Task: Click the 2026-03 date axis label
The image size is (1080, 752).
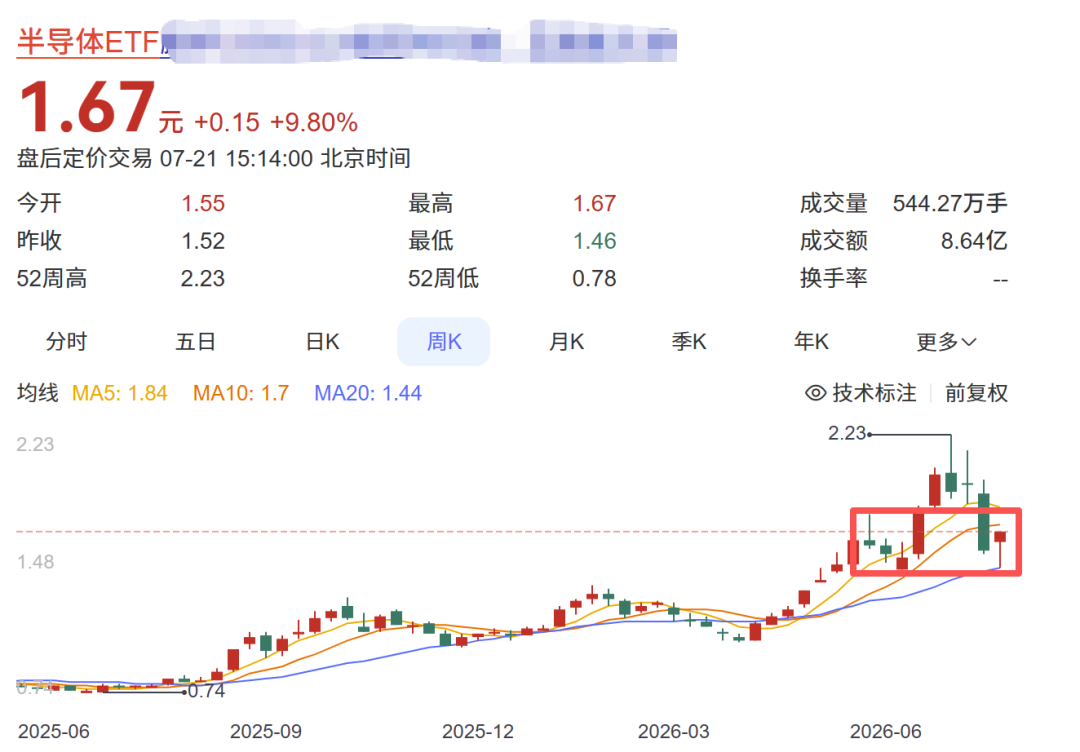Action: click(x=674, y=731)
